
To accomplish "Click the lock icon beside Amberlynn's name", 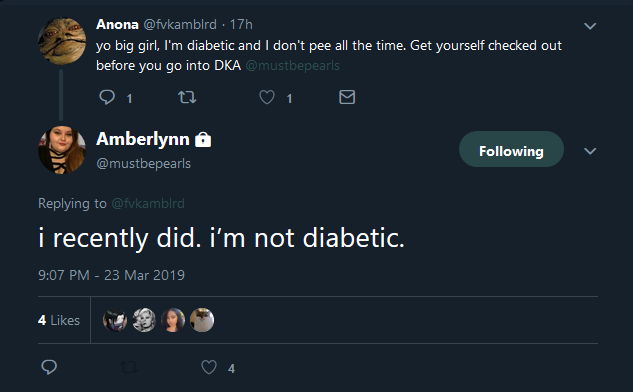I will pyautogui.click(x=203, y=140).
